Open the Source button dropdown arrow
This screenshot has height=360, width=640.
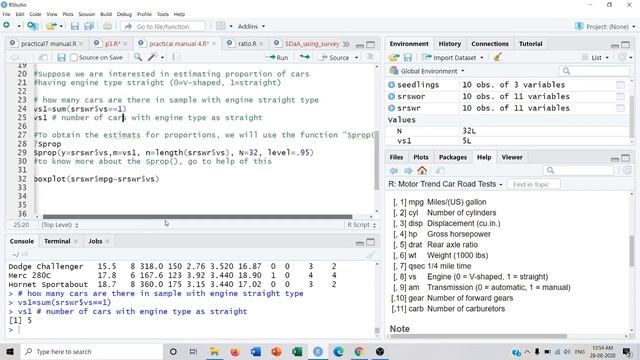click(x=356, y=58)
